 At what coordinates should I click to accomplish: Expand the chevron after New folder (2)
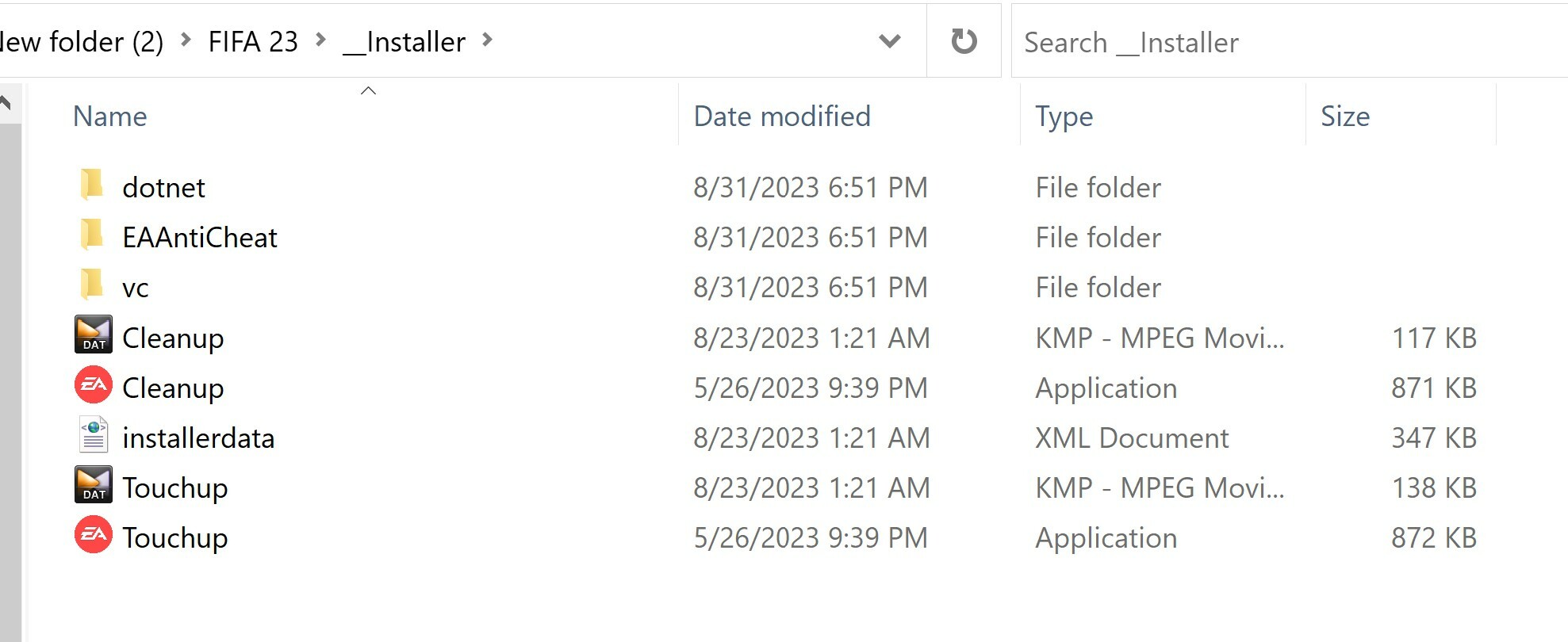[x=186, y=40]
